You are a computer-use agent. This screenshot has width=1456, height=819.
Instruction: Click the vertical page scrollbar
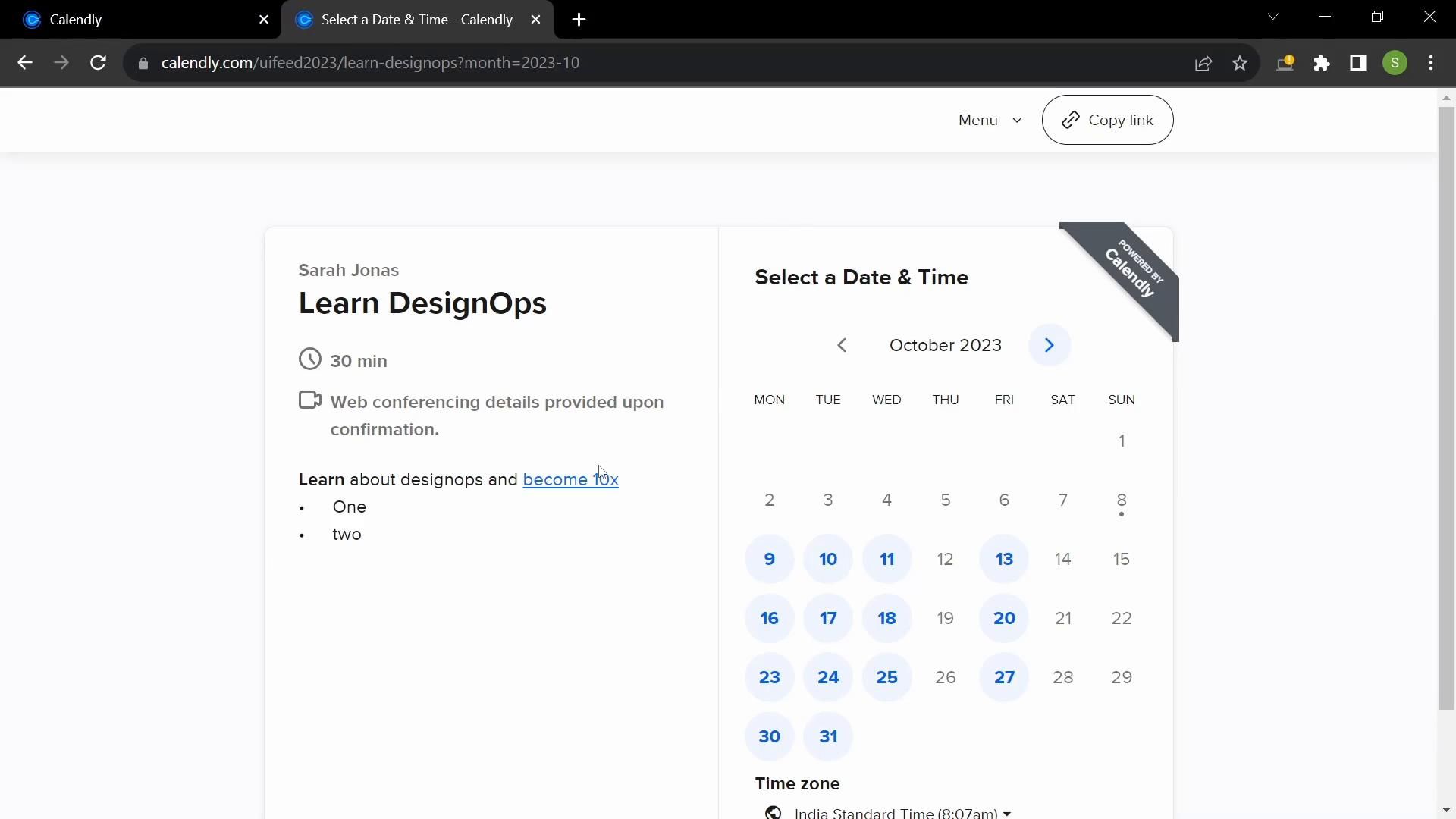(1446, 409)
